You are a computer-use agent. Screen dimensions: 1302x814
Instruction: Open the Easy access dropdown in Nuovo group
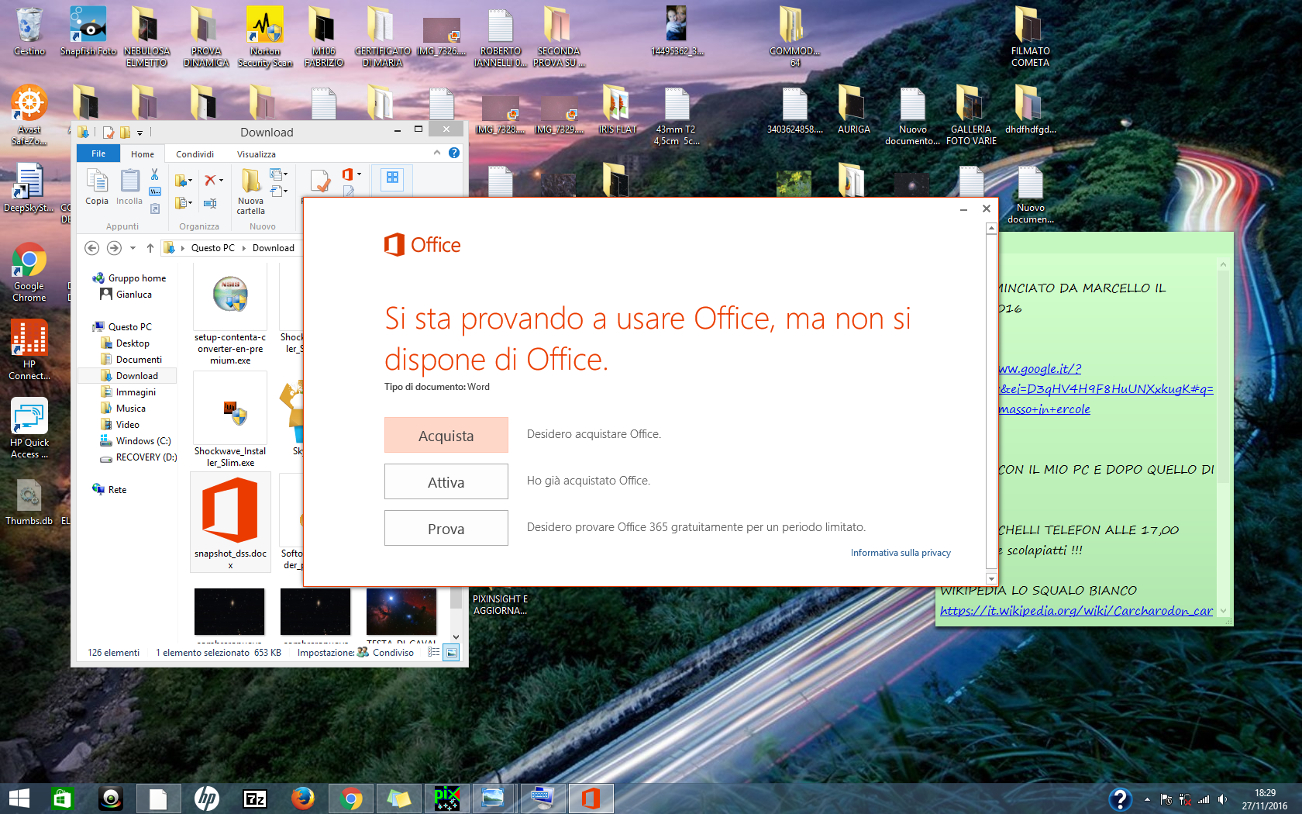285,191
